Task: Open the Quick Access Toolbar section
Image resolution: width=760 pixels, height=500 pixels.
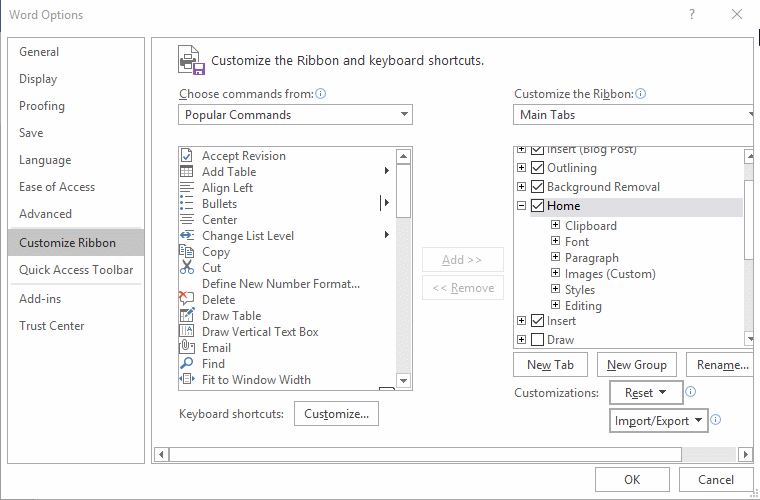Action: point(76,270)
